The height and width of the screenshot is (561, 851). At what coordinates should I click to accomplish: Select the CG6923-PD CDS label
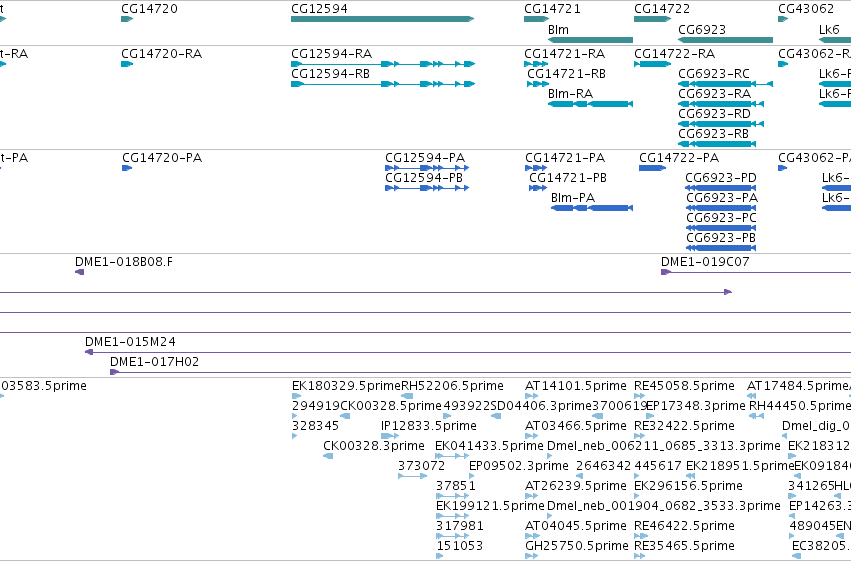(721, 178)
